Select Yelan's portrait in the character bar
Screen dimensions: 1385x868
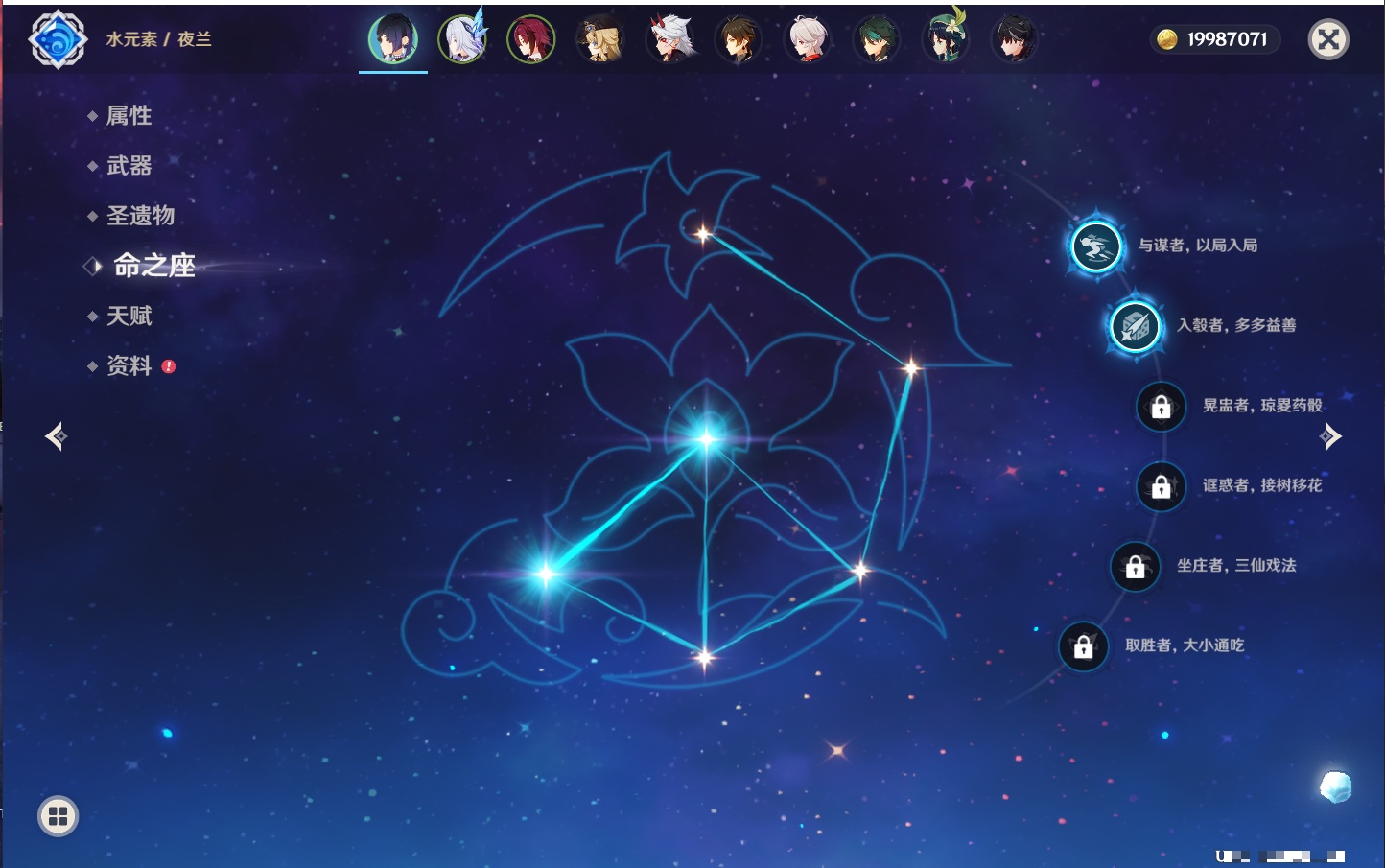pyautogui.click(x=393, y=39)
